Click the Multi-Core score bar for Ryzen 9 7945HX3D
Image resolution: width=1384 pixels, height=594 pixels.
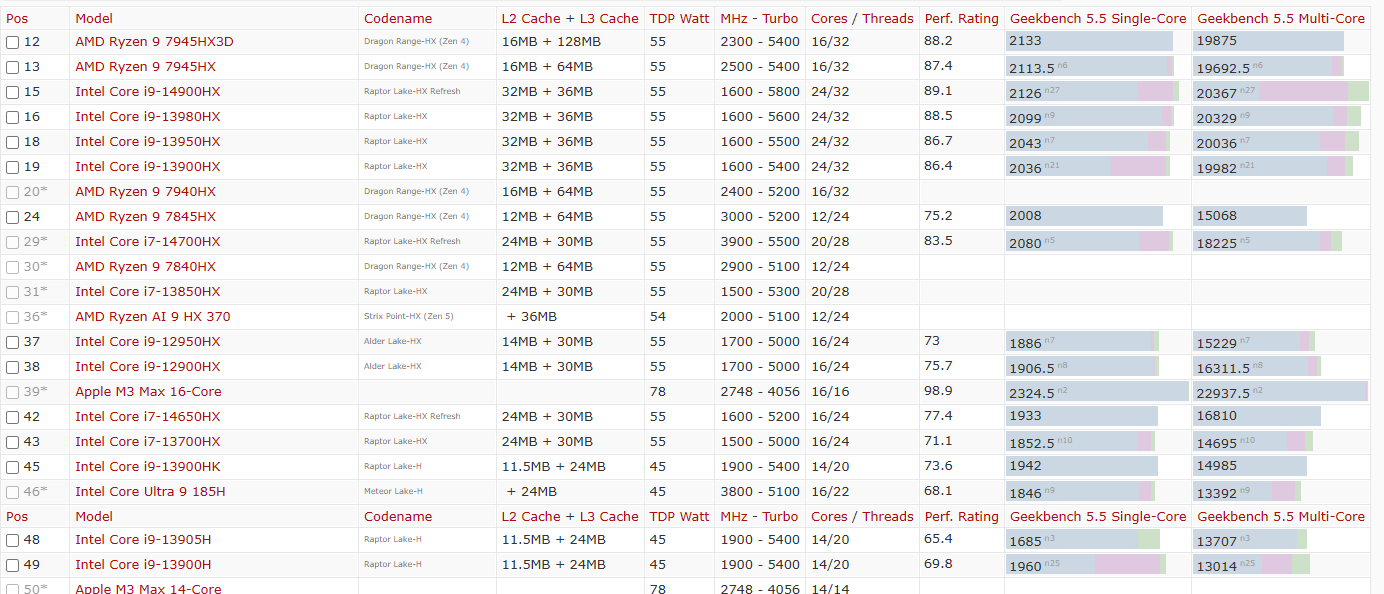(x=1270, y=41)
